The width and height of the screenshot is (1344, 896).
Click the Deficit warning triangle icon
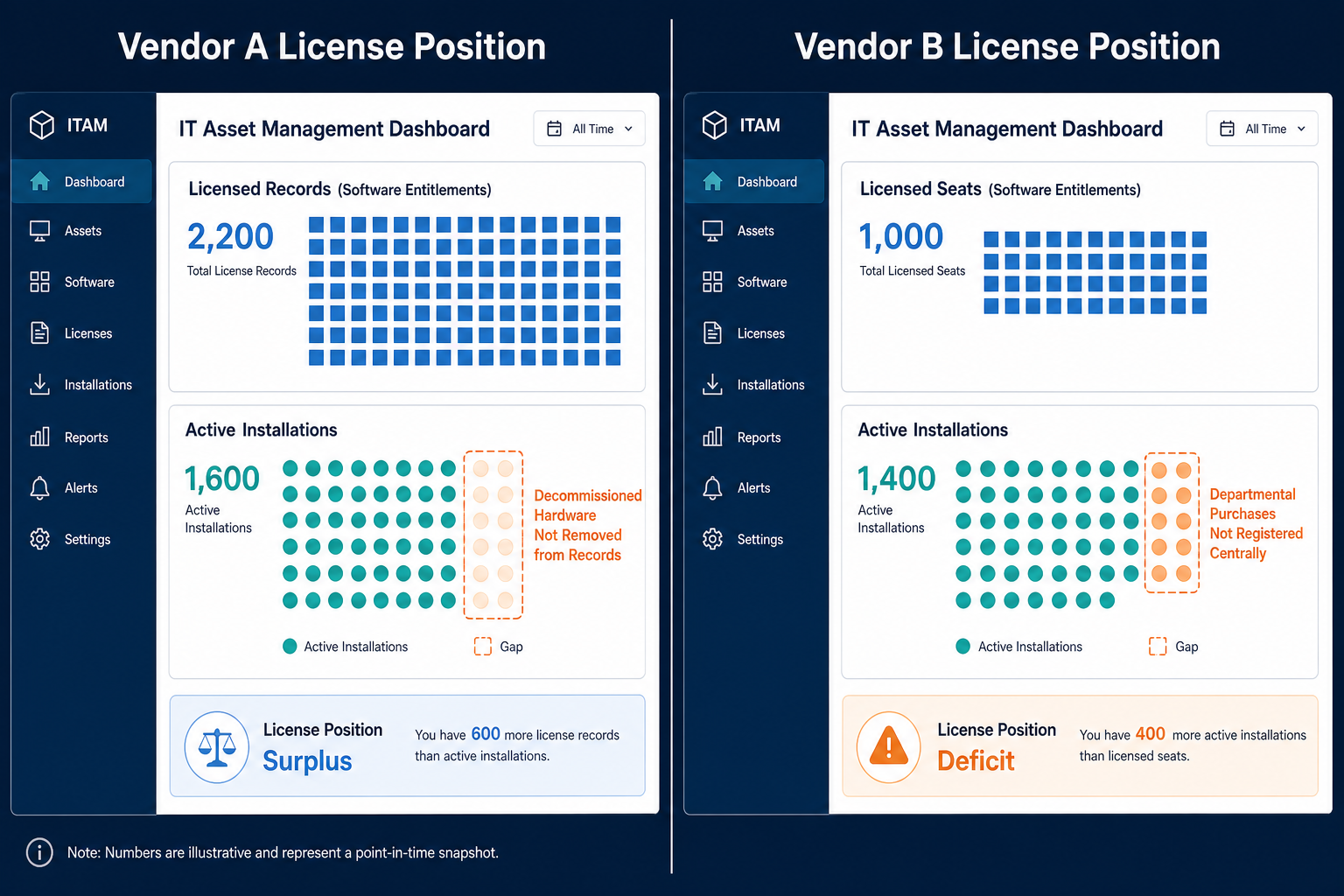[889, 746]
